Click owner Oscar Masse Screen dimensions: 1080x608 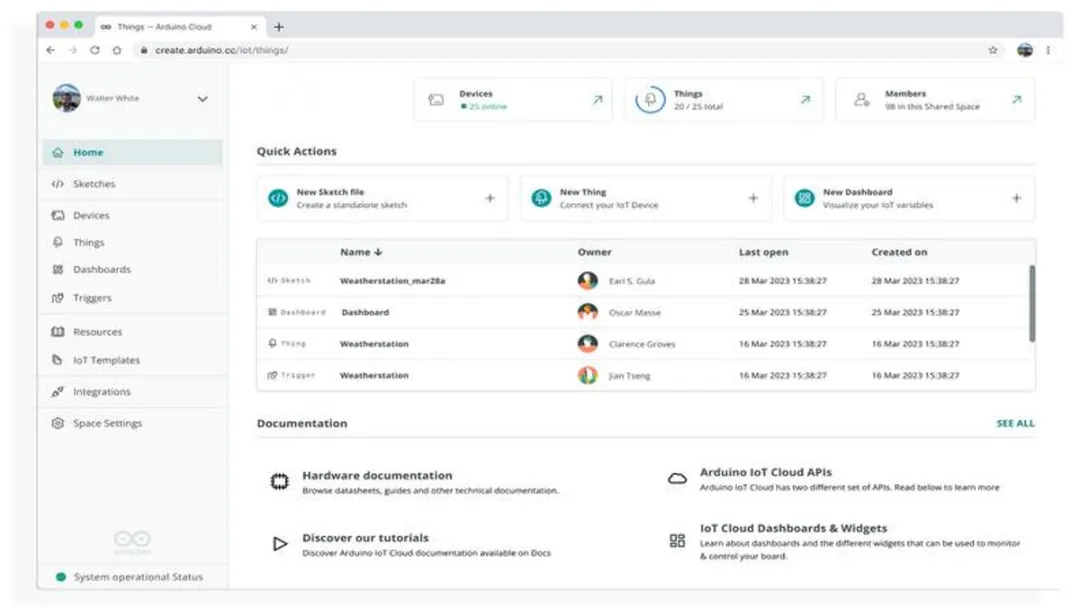click(634, 313)
